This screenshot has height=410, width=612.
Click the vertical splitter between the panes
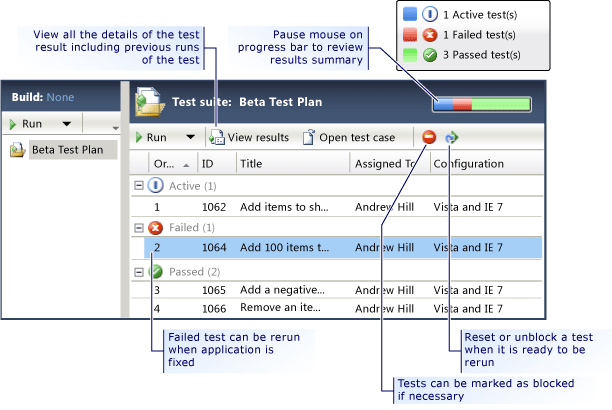coord(125,199)
